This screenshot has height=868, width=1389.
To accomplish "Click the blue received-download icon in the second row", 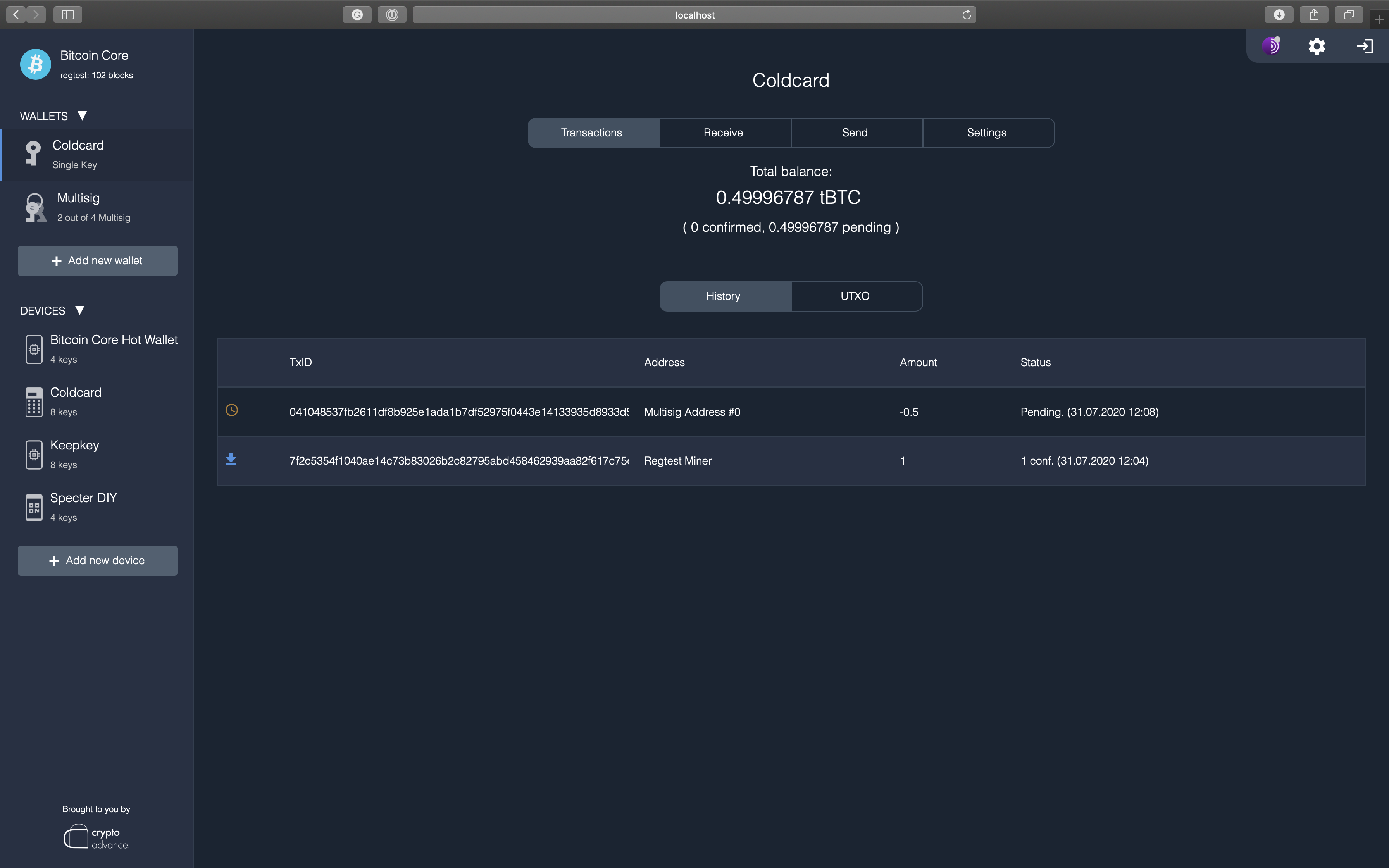I will click(x=231, y=459).
